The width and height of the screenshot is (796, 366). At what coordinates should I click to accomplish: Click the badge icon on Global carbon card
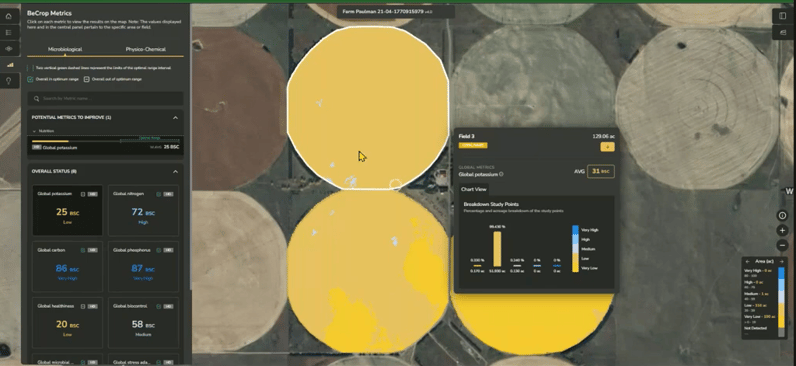click(92, 250)
